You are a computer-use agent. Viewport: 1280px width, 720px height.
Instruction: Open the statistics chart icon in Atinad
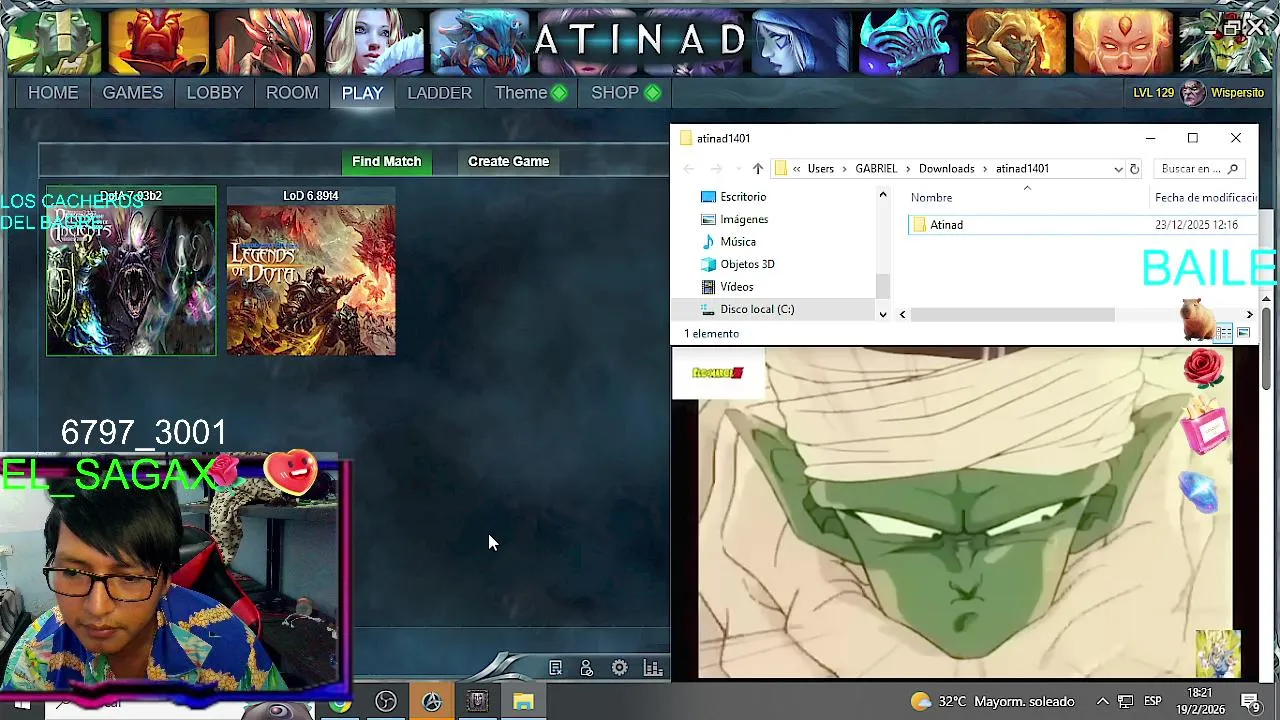point(653,668)
